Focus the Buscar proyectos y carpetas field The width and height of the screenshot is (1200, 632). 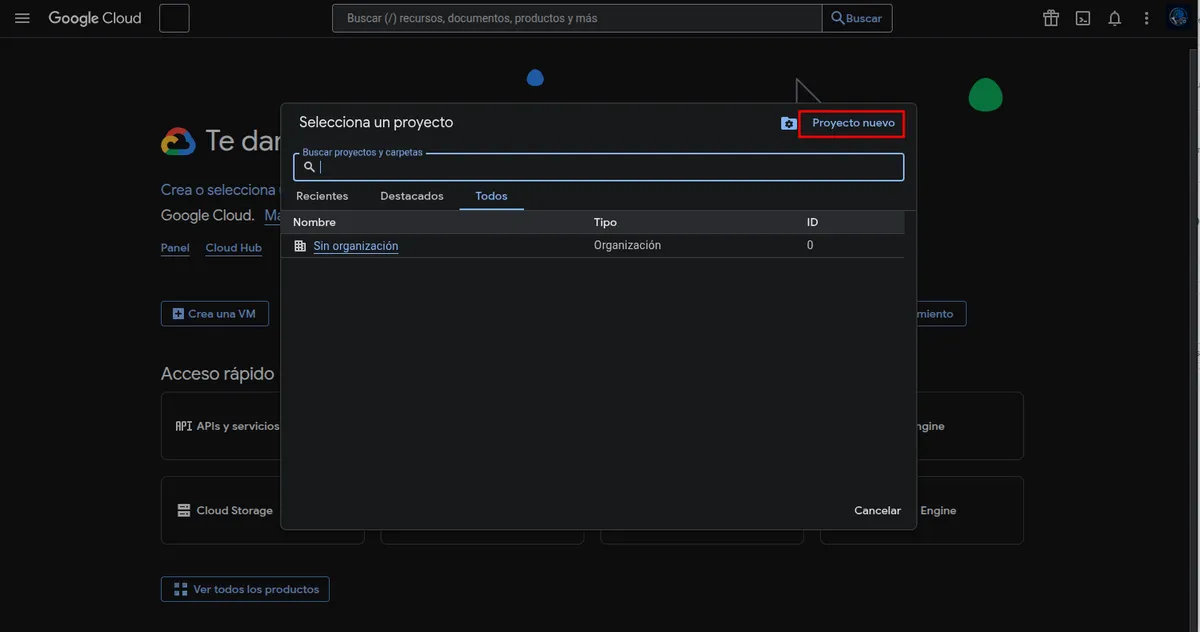click(x=598, y=167)
